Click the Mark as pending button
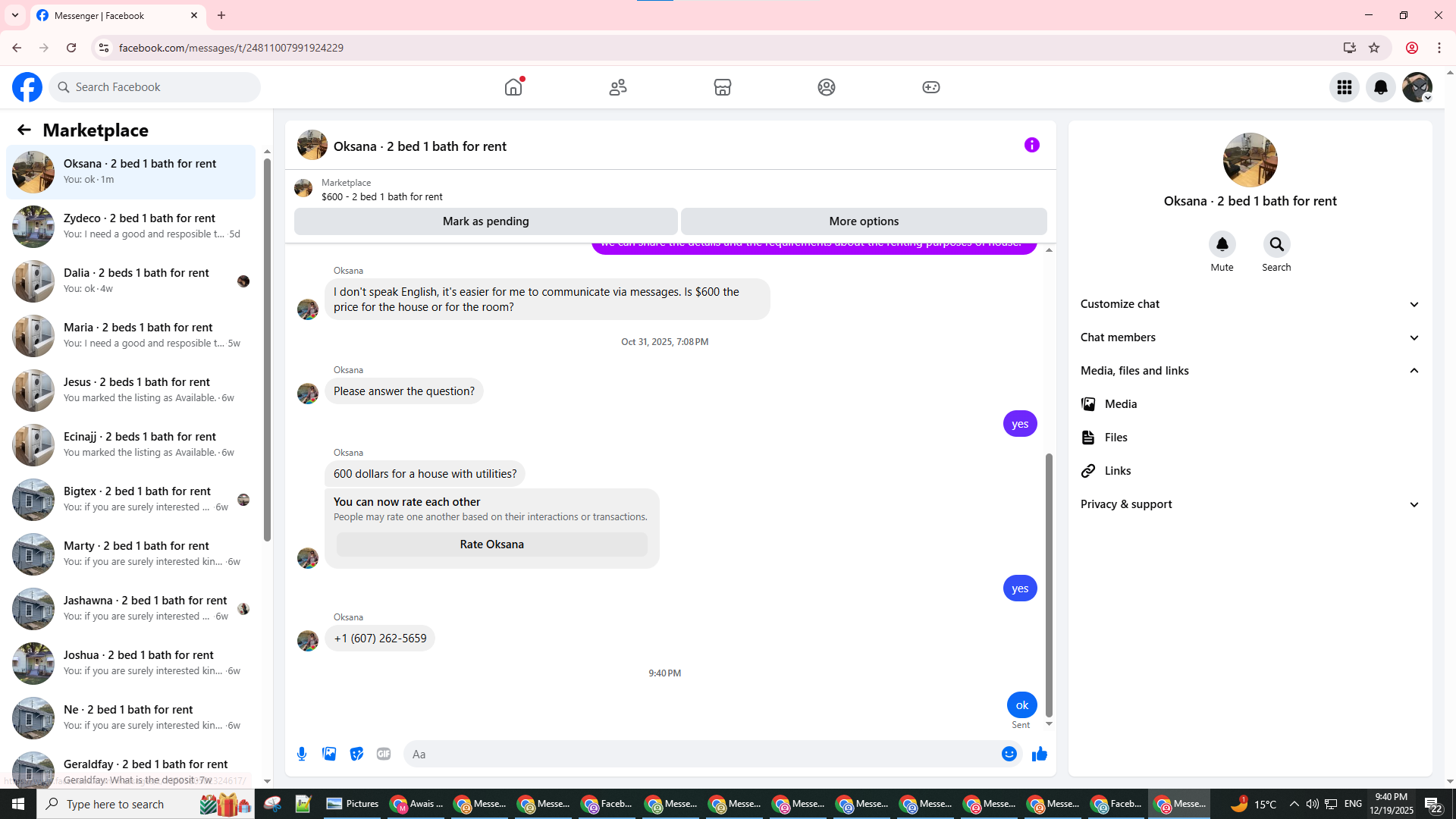This screenshot has height=819, width=1456. [485, 221]
